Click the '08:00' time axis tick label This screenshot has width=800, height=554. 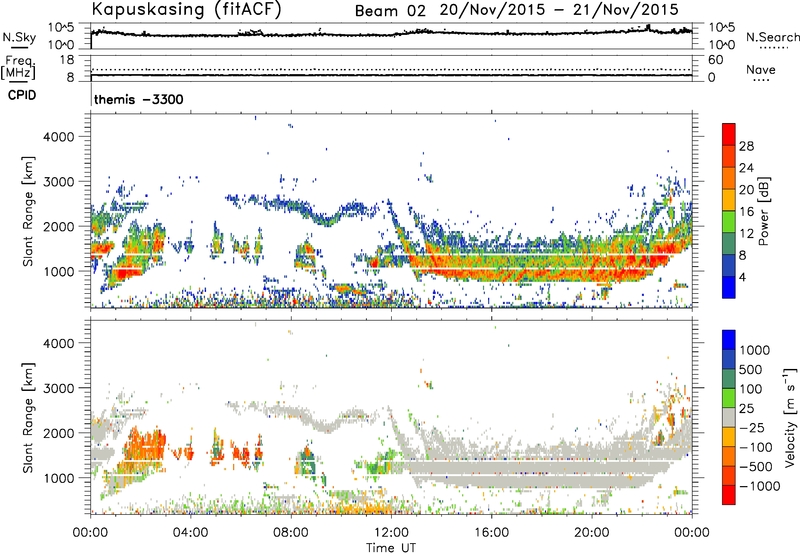(291, 533)
